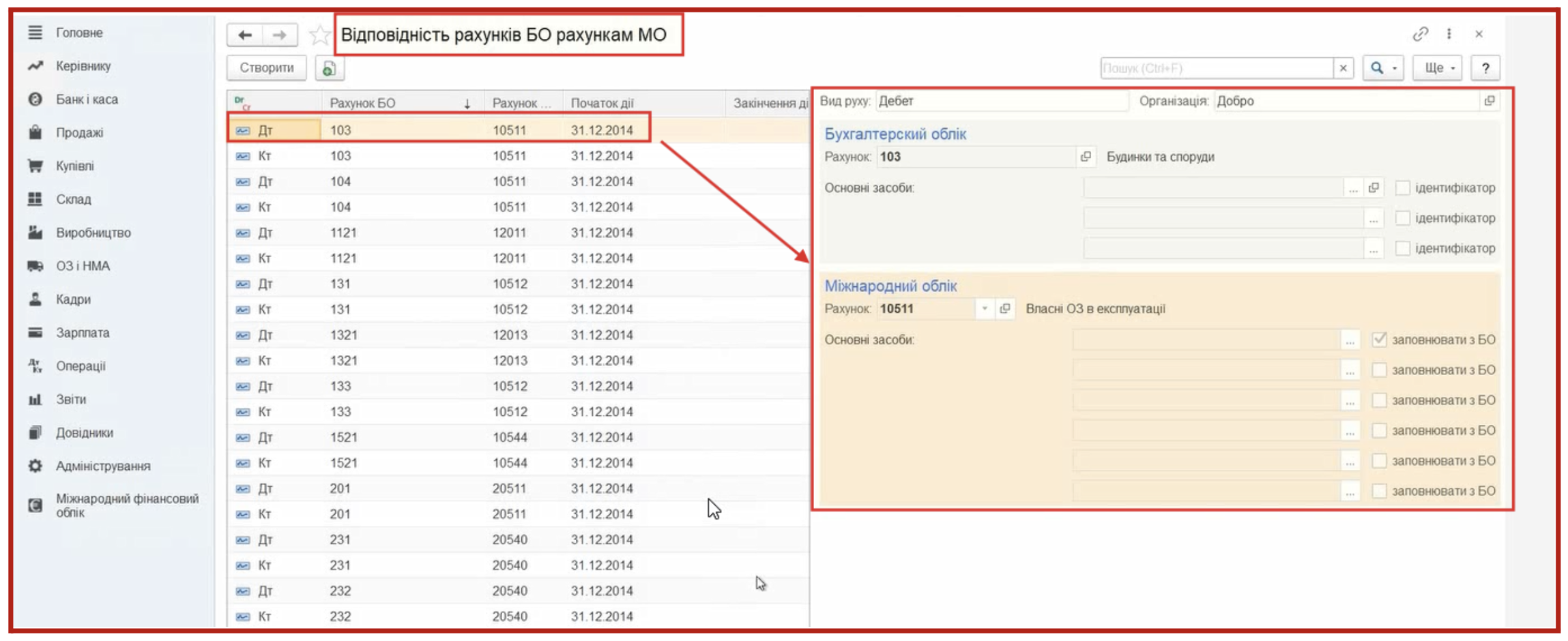This screenshot has height=641, width=1568.
Task: Click the Головне hamburger icon
Action: pos(35,32)
